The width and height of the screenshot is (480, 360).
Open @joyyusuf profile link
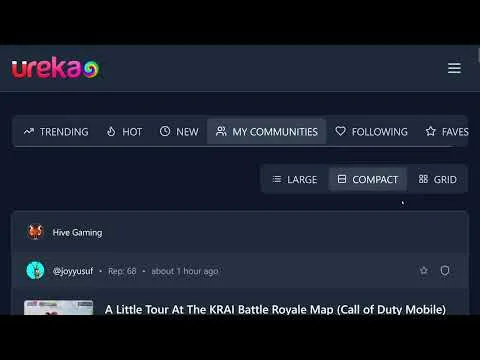pyautogui.click(x=73, y=271)
